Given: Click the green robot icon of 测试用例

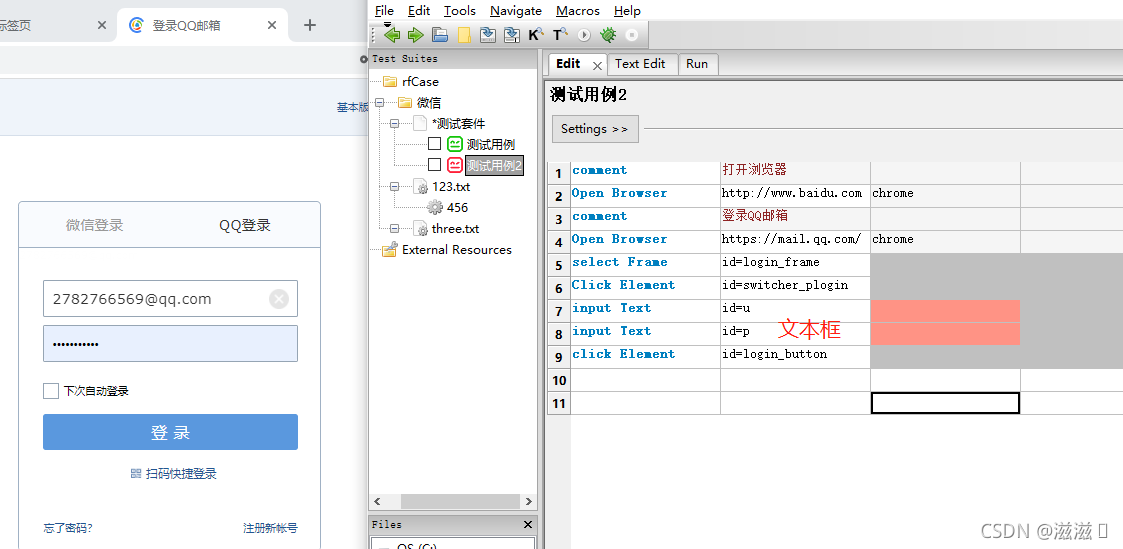Looking at the screenshot, I should click(455, 144).
